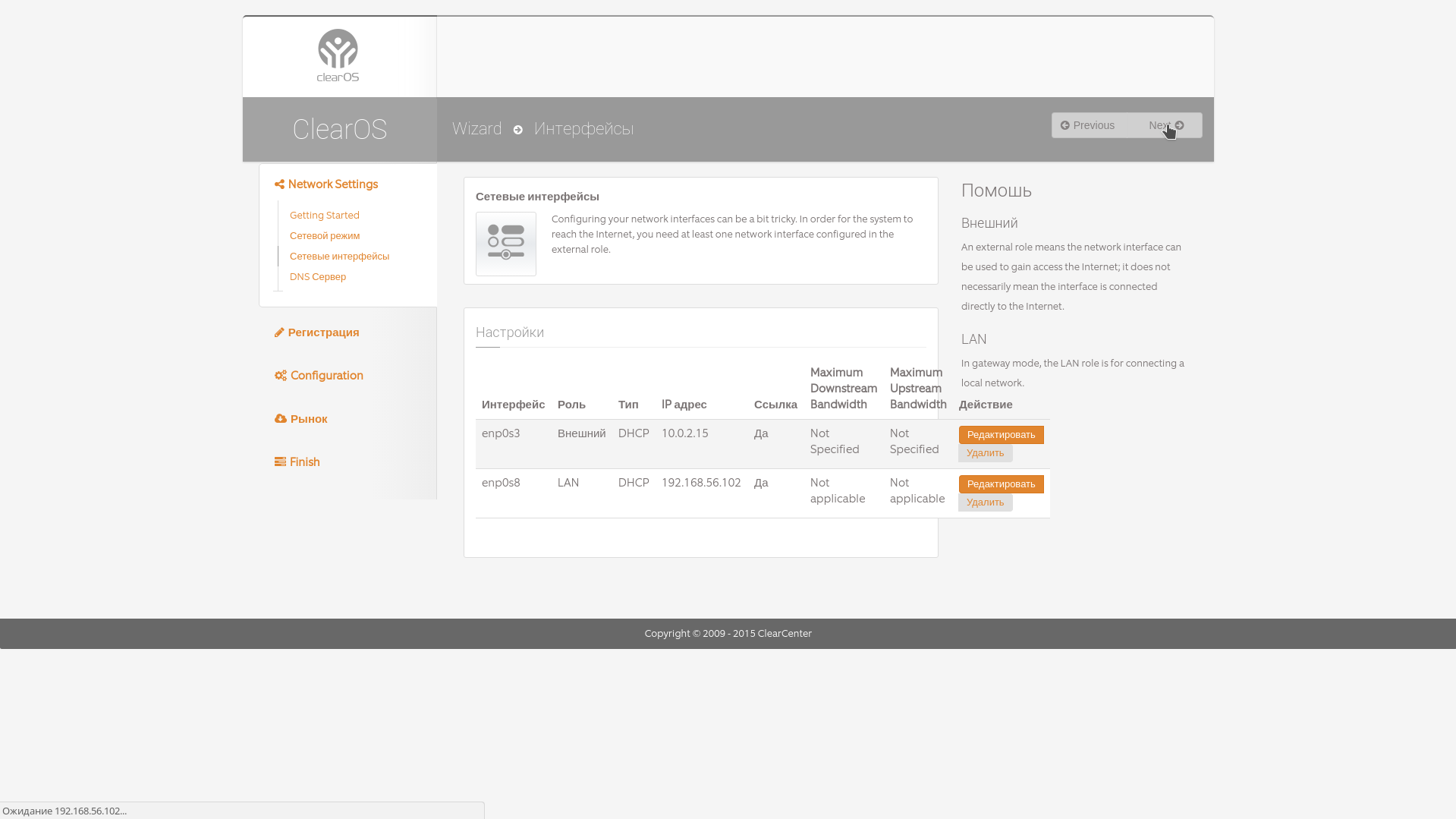Click the Внешний help subheading
The height and width of the screenshot is (819, 1456).
pos(989,223)
